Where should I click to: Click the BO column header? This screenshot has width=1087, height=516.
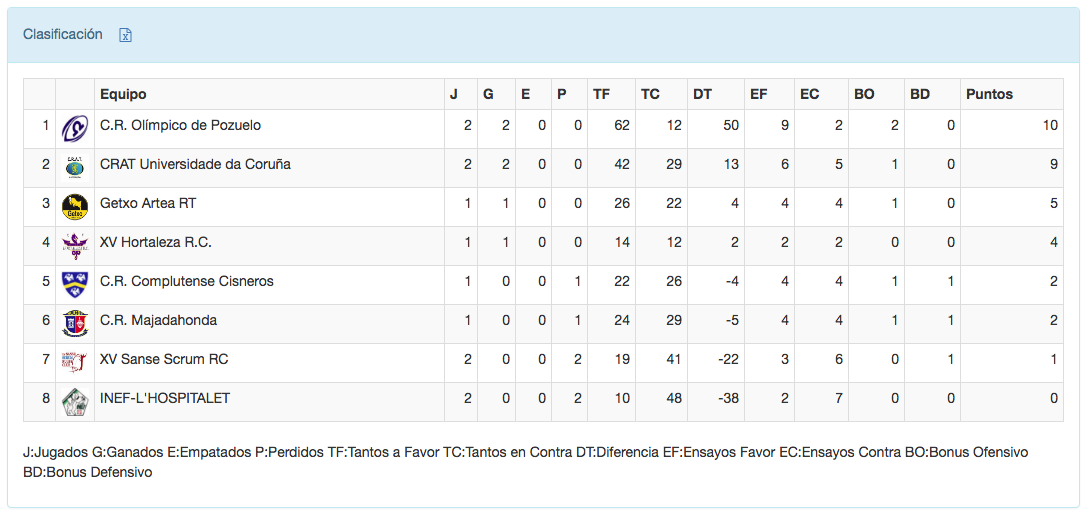pyautogui.click(x=864, y=94)
